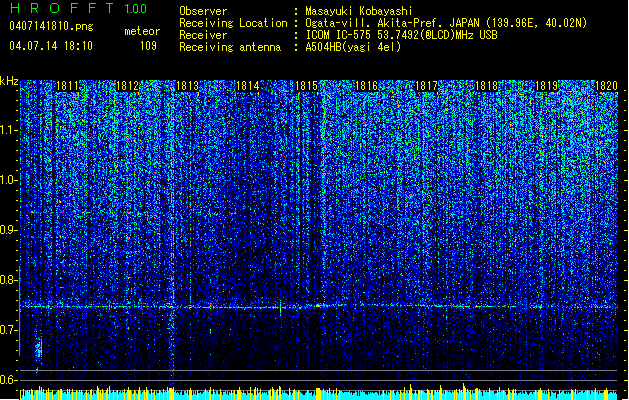Click the Receiving Location label
Viewport: 629px width, 400px height.
233,23
